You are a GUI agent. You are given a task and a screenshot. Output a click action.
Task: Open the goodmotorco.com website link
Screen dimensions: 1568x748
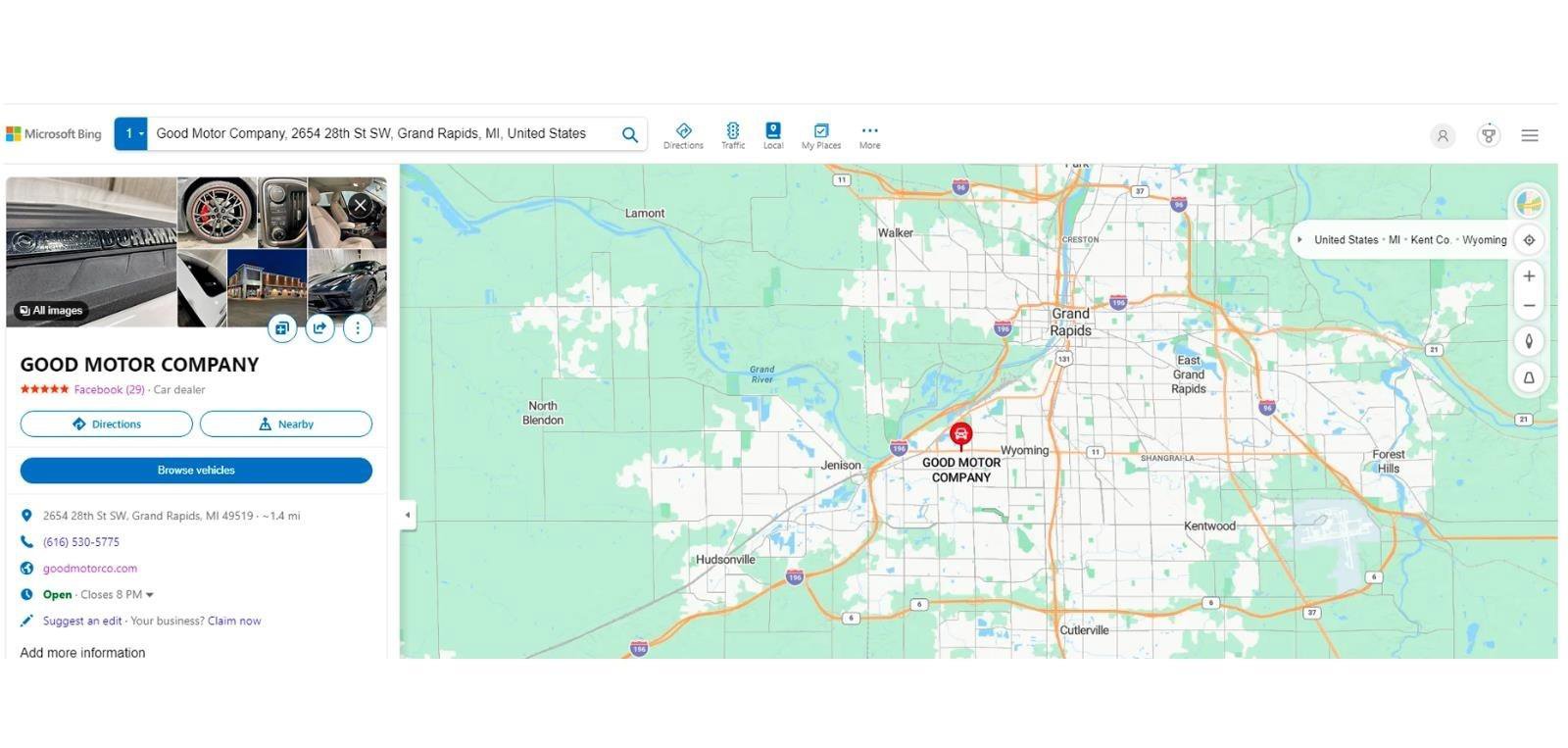pos(90,569)
